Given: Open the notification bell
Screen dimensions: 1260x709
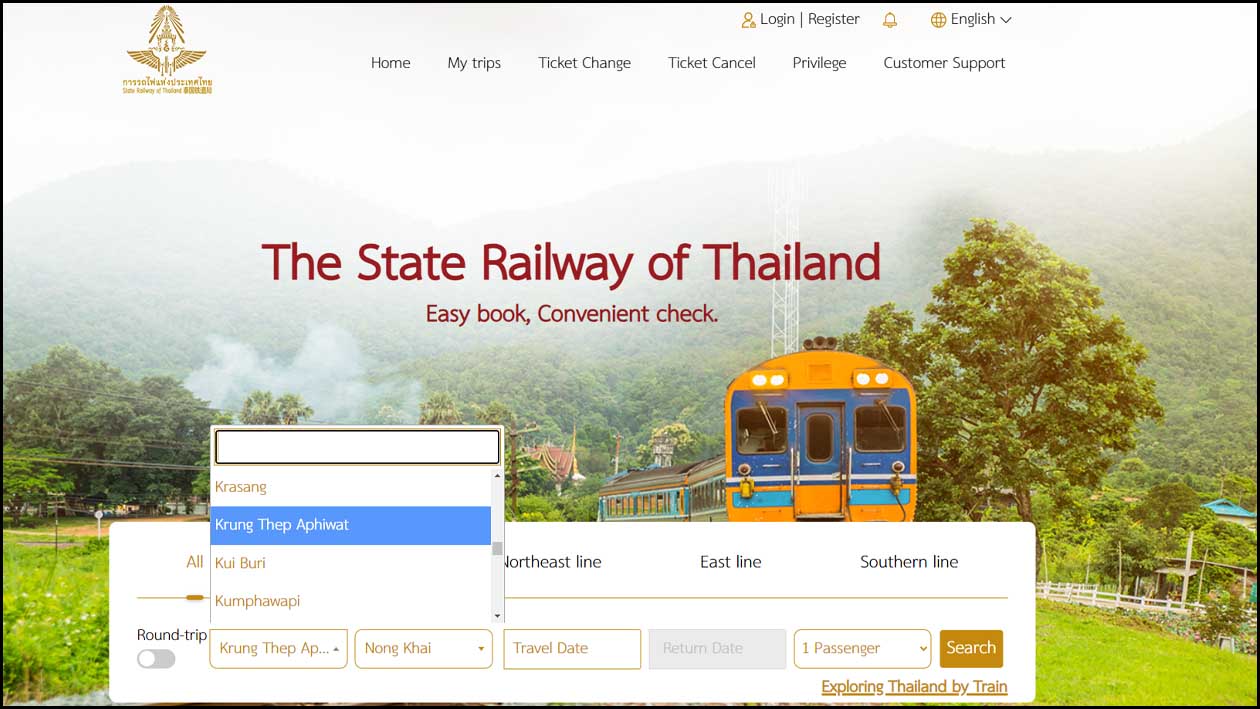Looking at the screenshot, I should 890,20.
